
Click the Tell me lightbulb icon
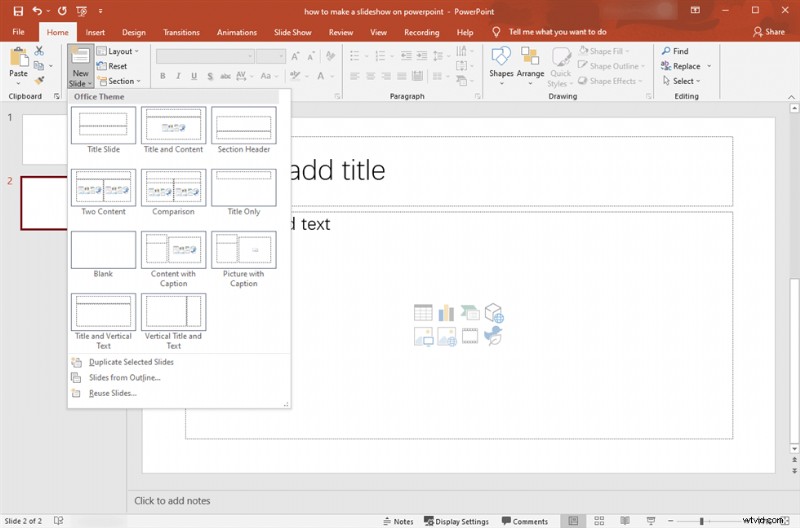pyautogui.click(x=496, y=32)
